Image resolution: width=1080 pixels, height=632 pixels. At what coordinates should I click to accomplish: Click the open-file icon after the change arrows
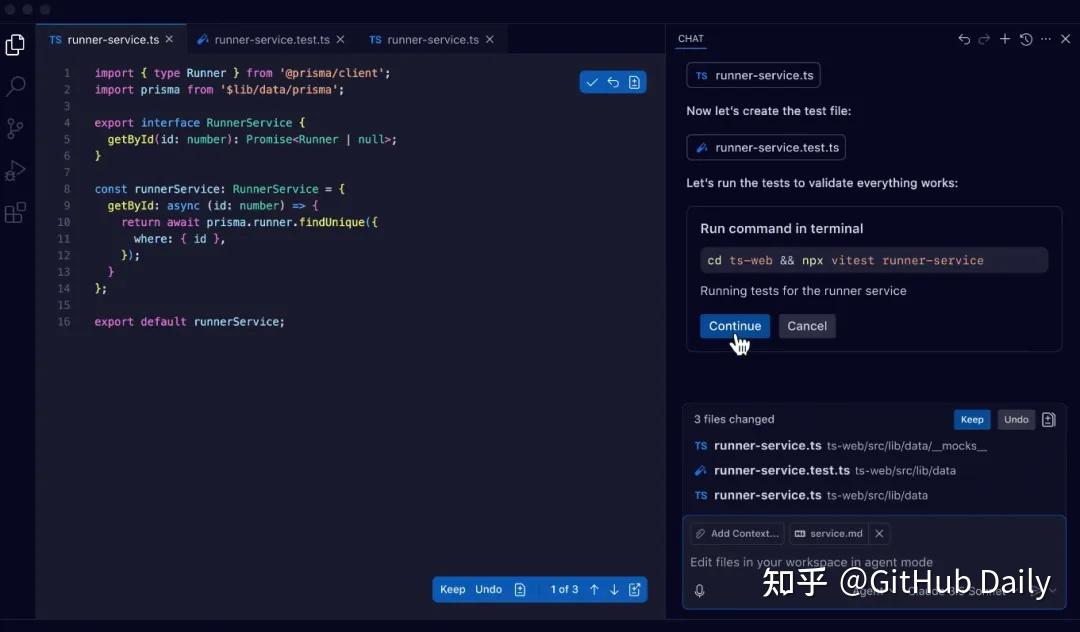click(x=634, y=589)
